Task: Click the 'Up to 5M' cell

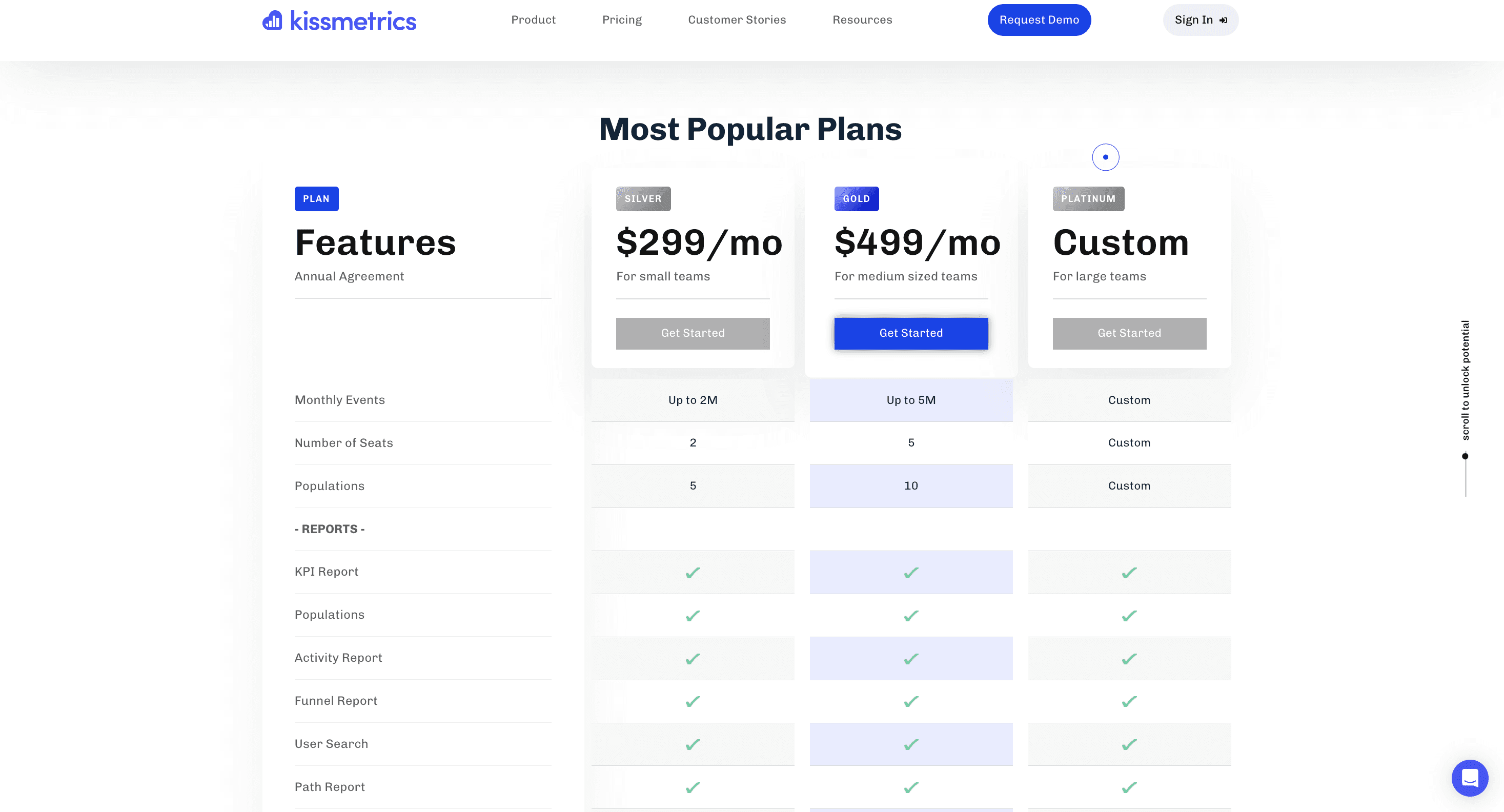Action: (x=911, y=400)
